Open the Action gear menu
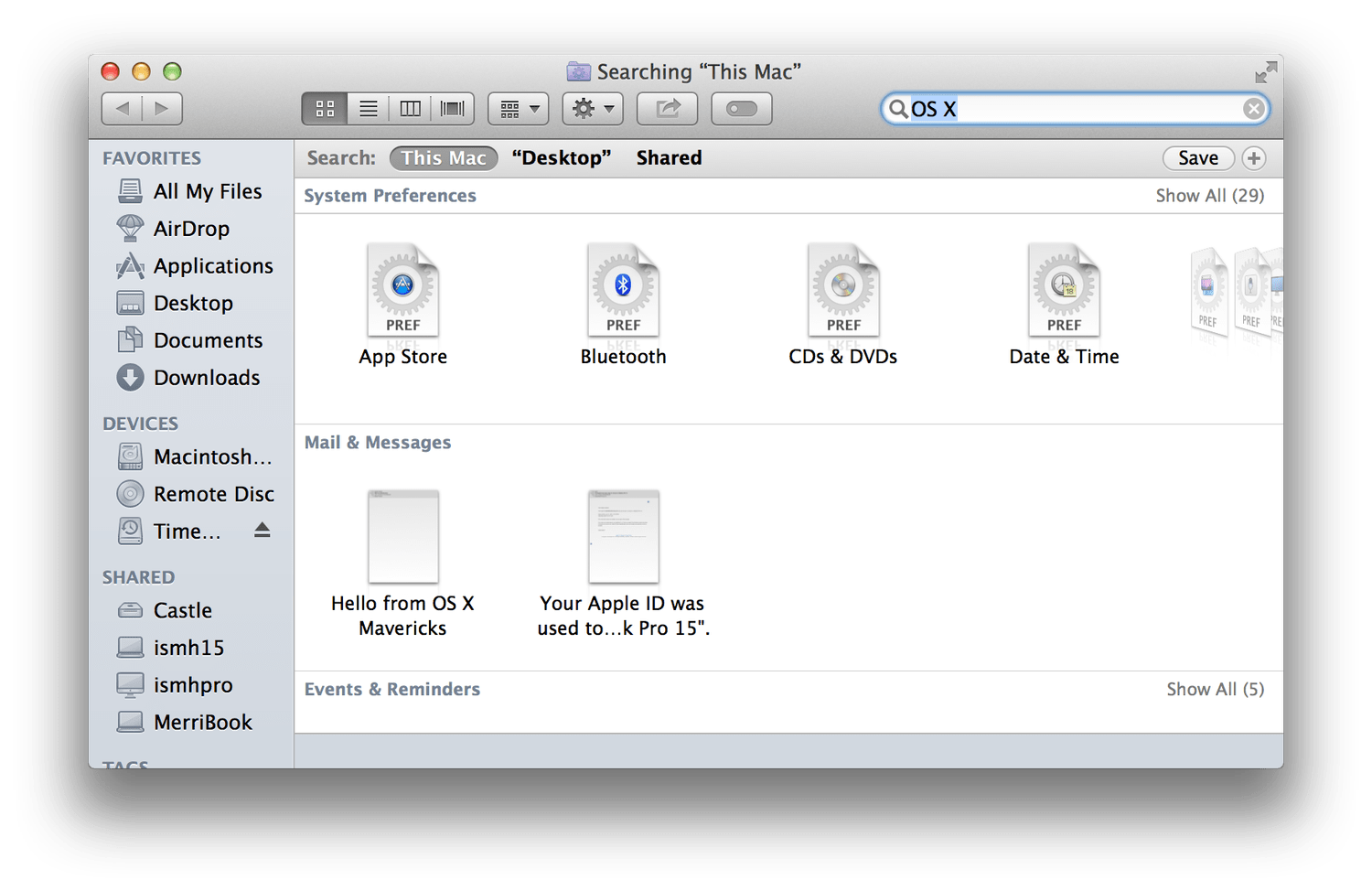1372x891 pixels. 593,109
